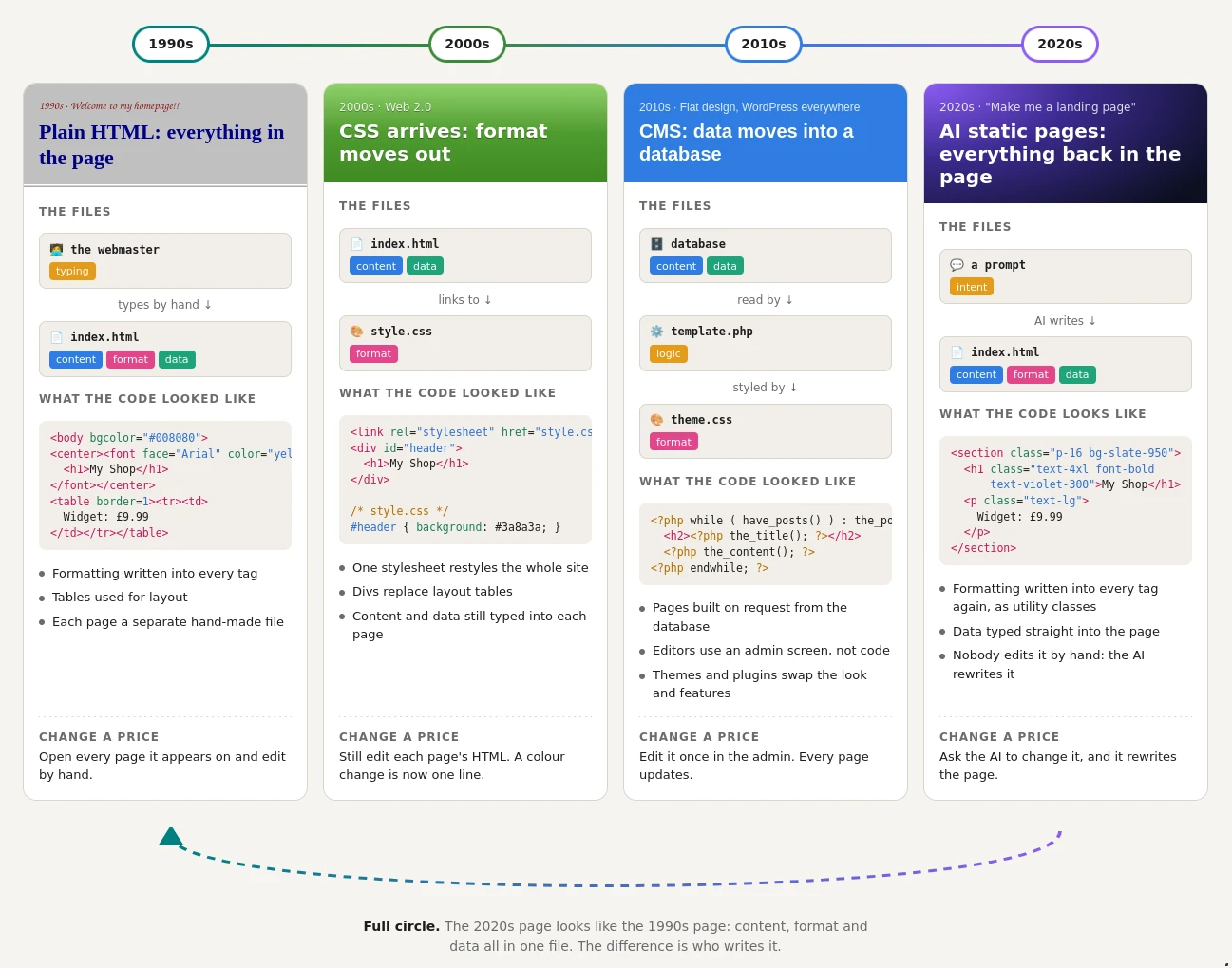Image resolution: width=1232 pixels, height=968 pixels.
Task: Click the heading 'CMS: data moves into a database'
Action: coord(747,142)
